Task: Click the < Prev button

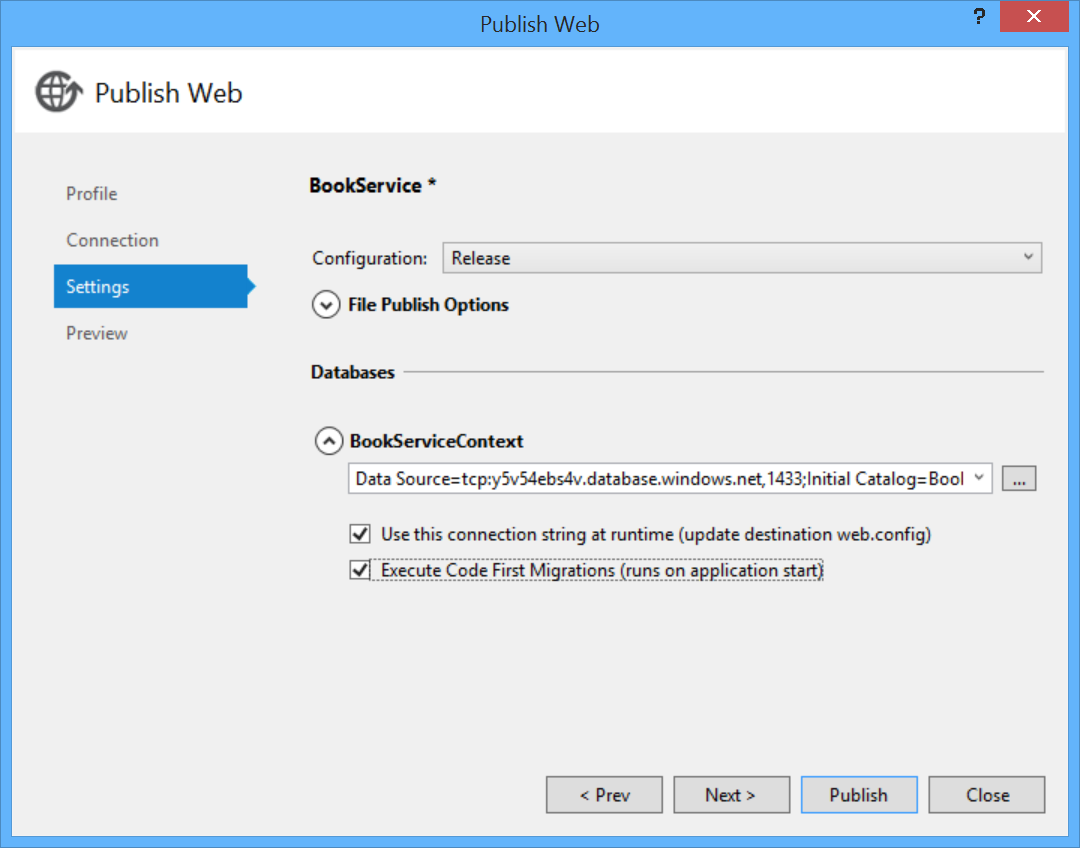Action: coord(604,795)
